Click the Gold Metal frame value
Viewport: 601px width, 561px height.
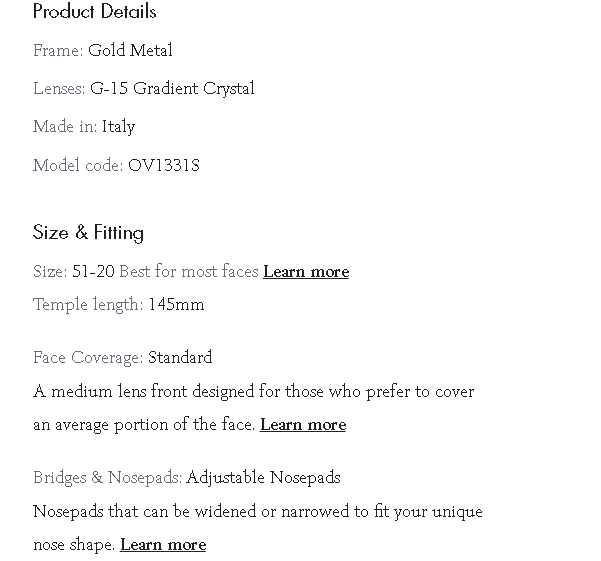pos(130,50)
